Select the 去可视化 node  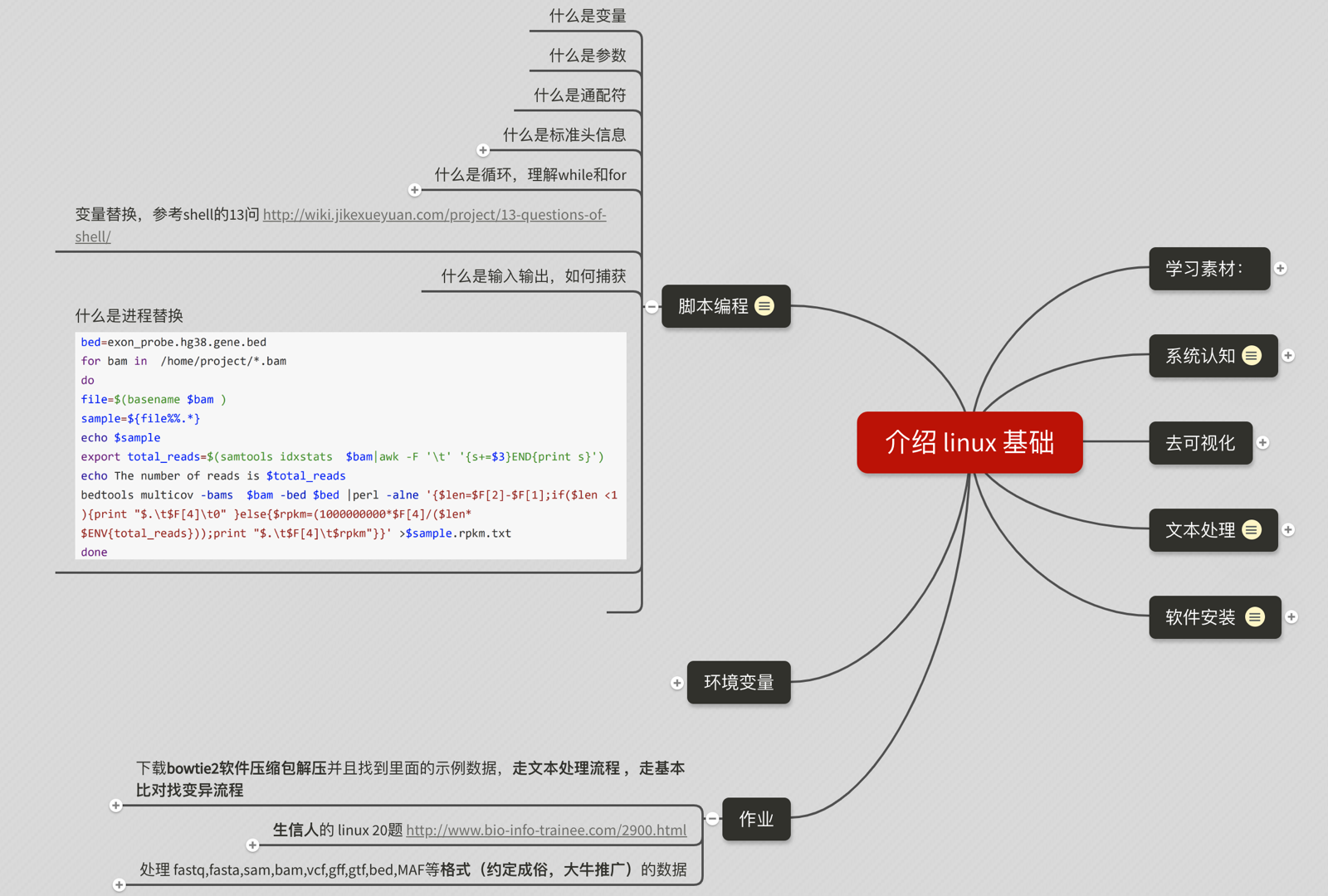(1200, 443)
